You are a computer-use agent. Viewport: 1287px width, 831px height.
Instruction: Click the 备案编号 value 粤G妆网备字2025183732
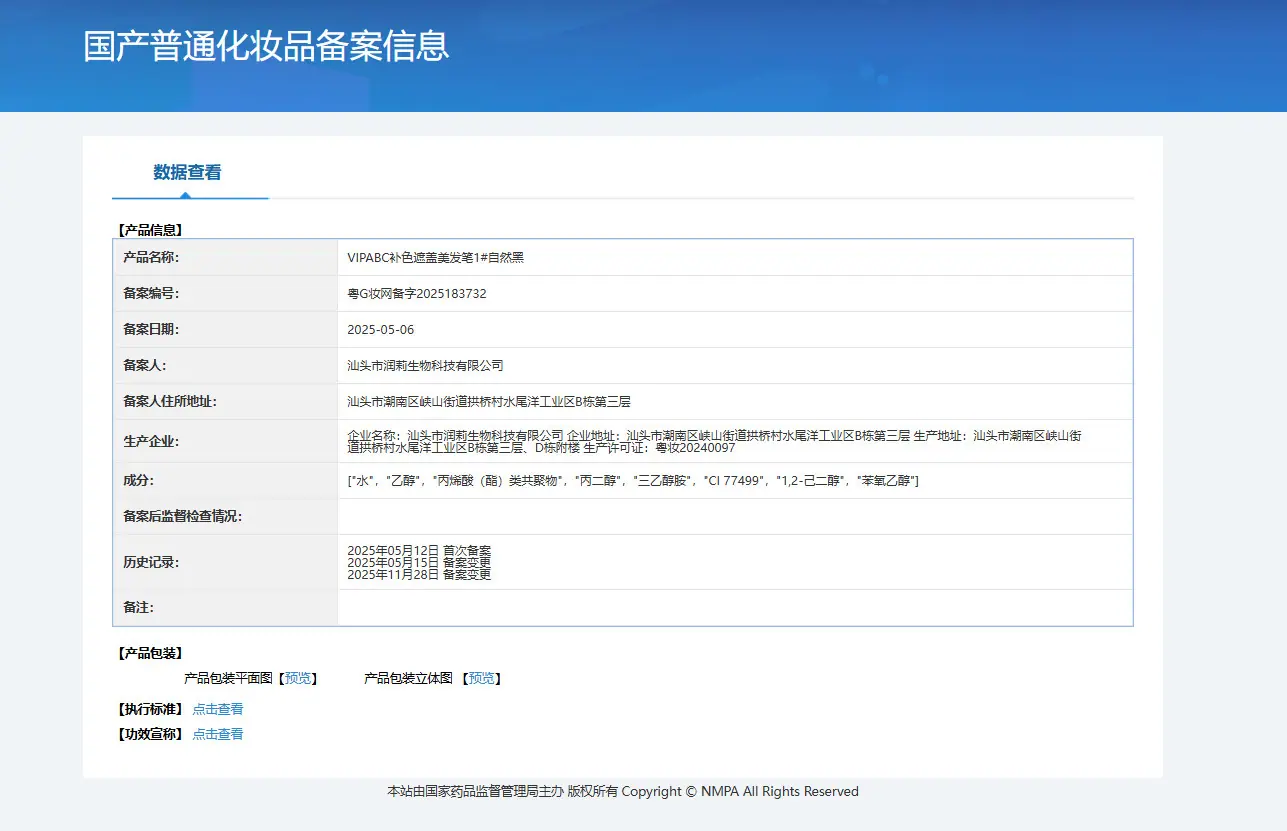417,293
